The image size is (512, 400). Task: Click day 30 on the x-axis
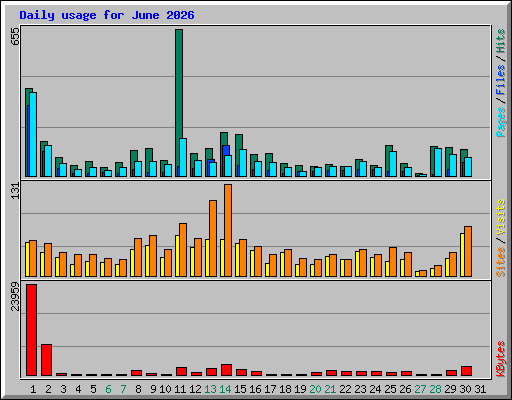tap(465, 389)
